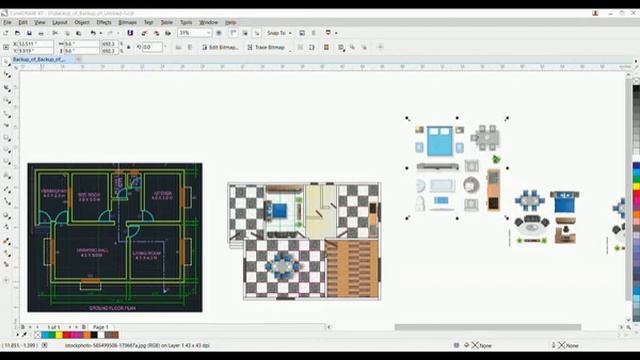The width and height of the screenshot is (640, 360).
Task: Click the eyedropper icon beside document palette
Action: point(24,335)
